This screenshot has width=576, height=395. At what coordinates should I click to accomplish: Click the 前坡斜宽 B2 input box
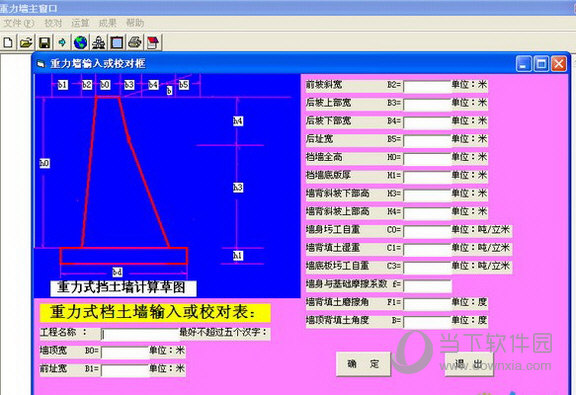point(427,87)
